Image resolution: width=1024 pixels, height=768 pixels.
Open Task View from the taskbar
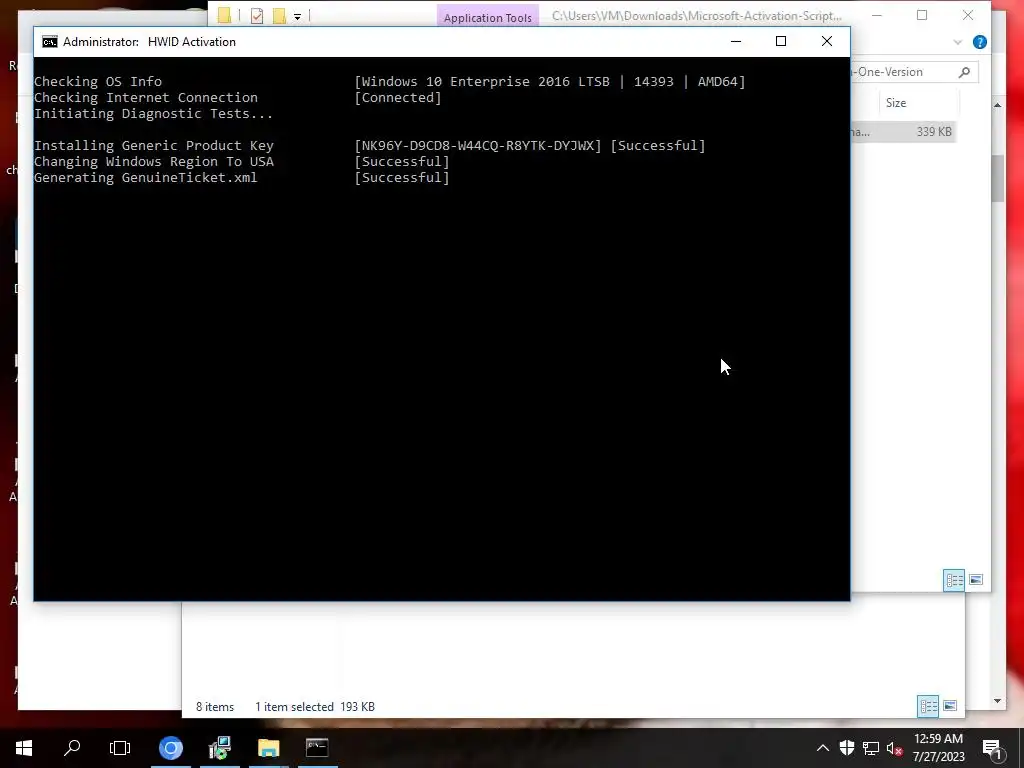(x=120, y=748)
